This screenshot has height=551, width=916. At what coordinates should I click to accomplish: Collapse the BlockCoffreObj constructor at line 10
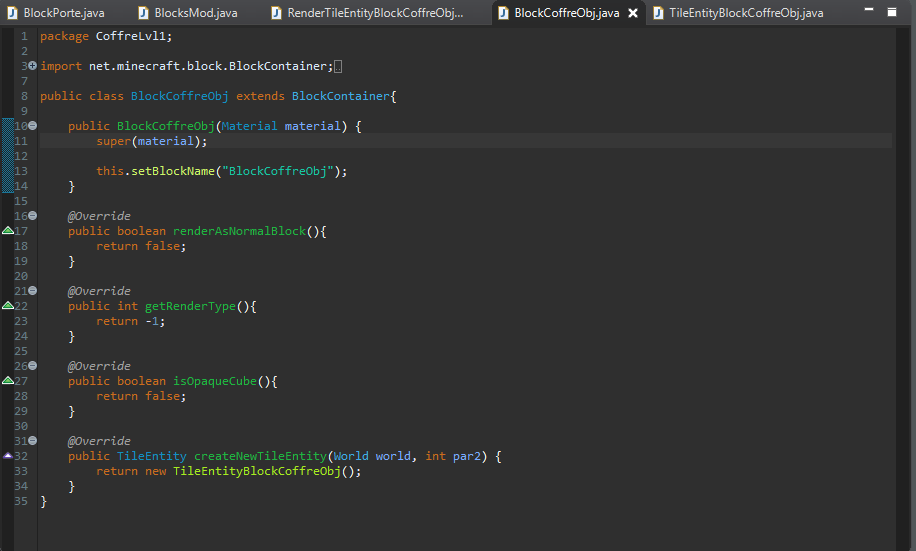(33, 126)
